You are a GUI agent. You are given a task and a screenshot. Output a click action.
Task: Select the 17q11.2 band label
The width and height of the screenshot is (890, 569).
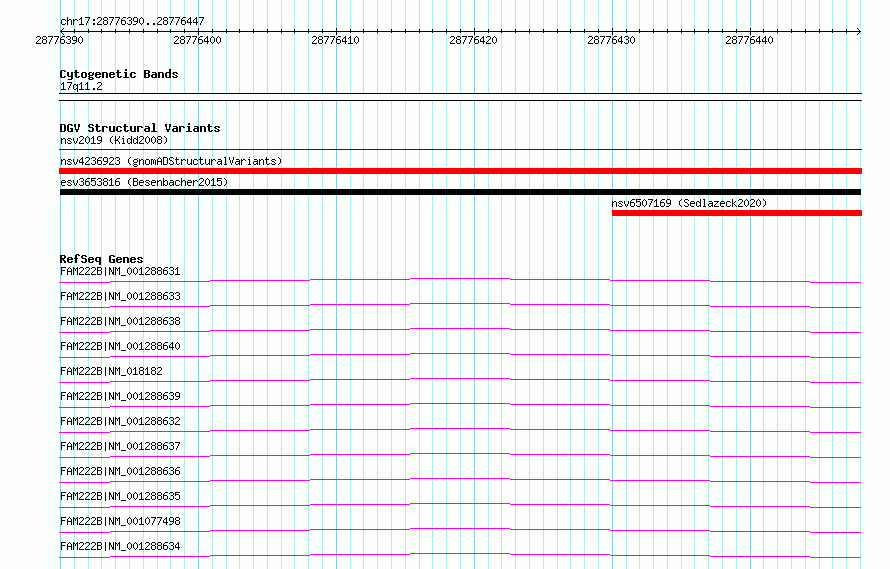pos(81,86)
